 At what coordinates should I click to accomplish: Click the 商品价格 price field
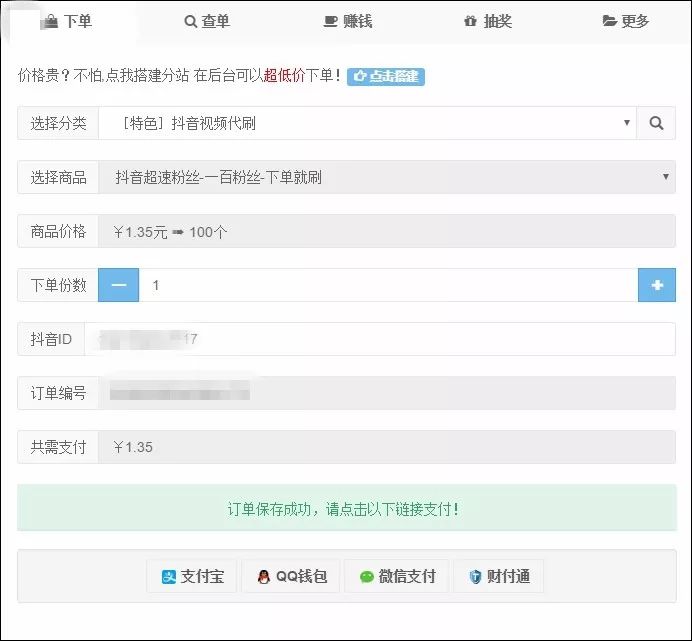(386, 231)
